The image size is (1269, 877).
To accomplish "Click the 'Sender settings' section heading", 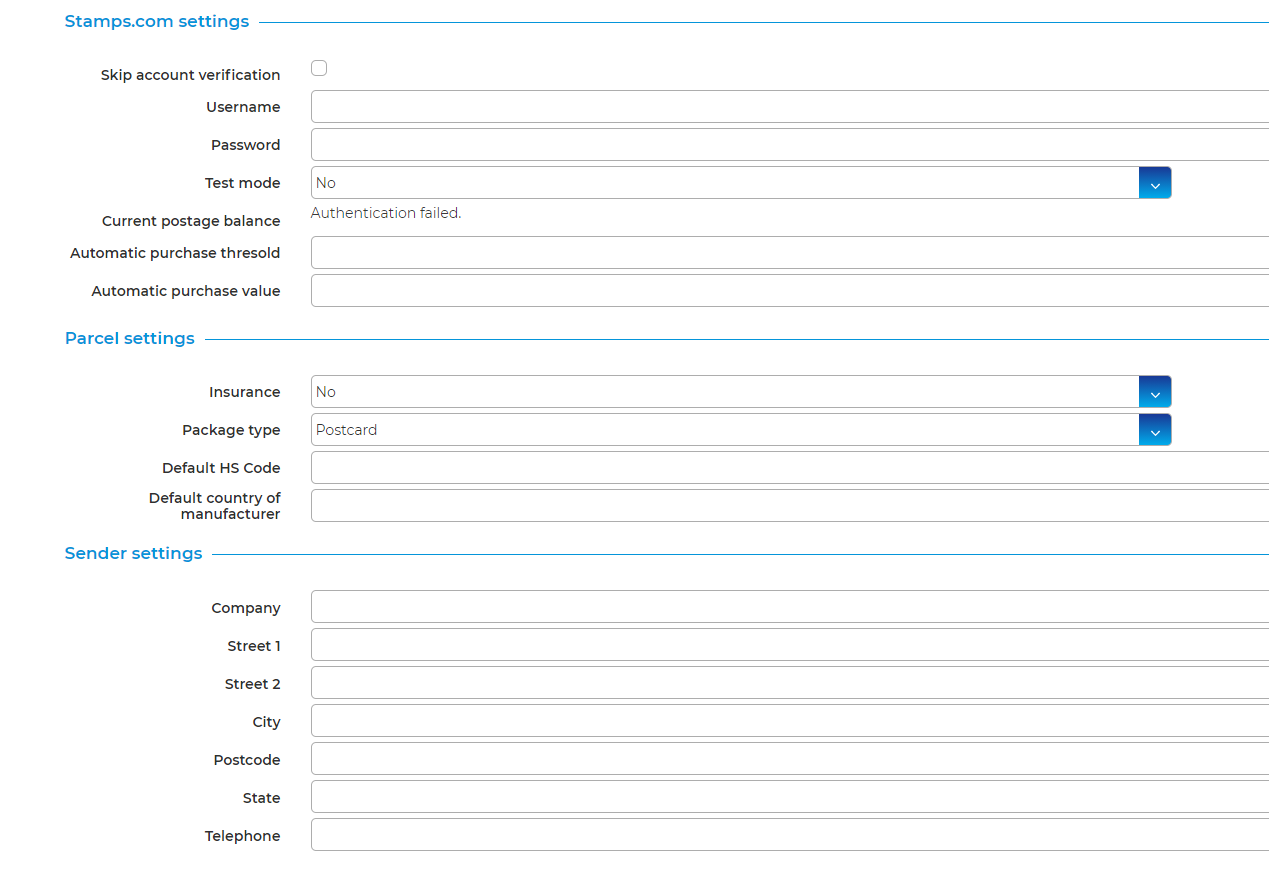I will pos(133,553).
